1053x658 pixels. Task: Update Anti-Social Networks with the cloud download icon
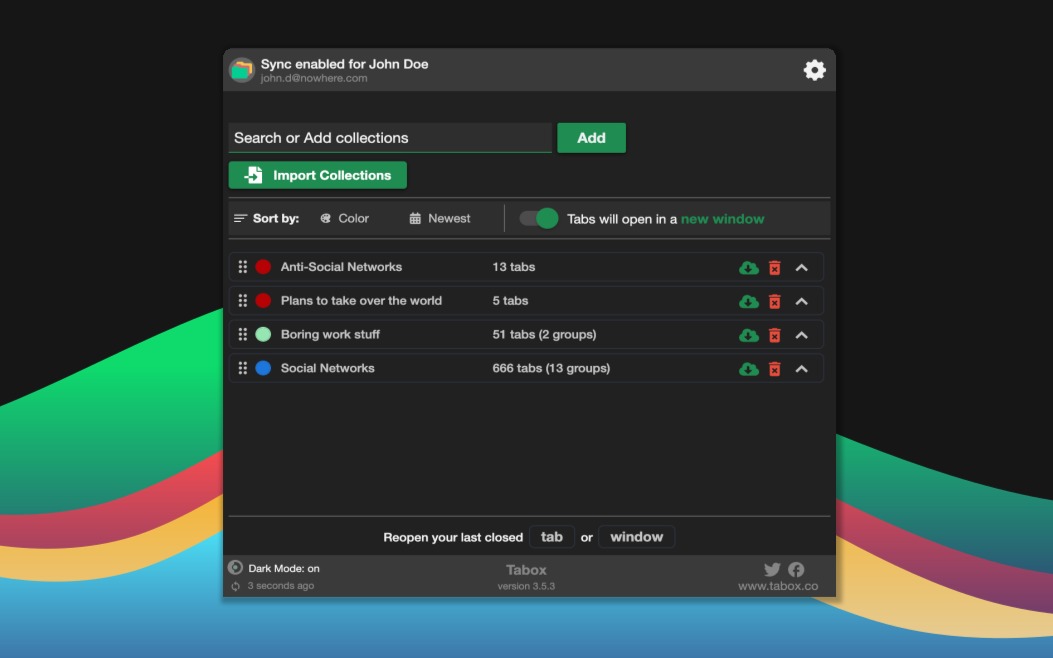click(749, 268)
